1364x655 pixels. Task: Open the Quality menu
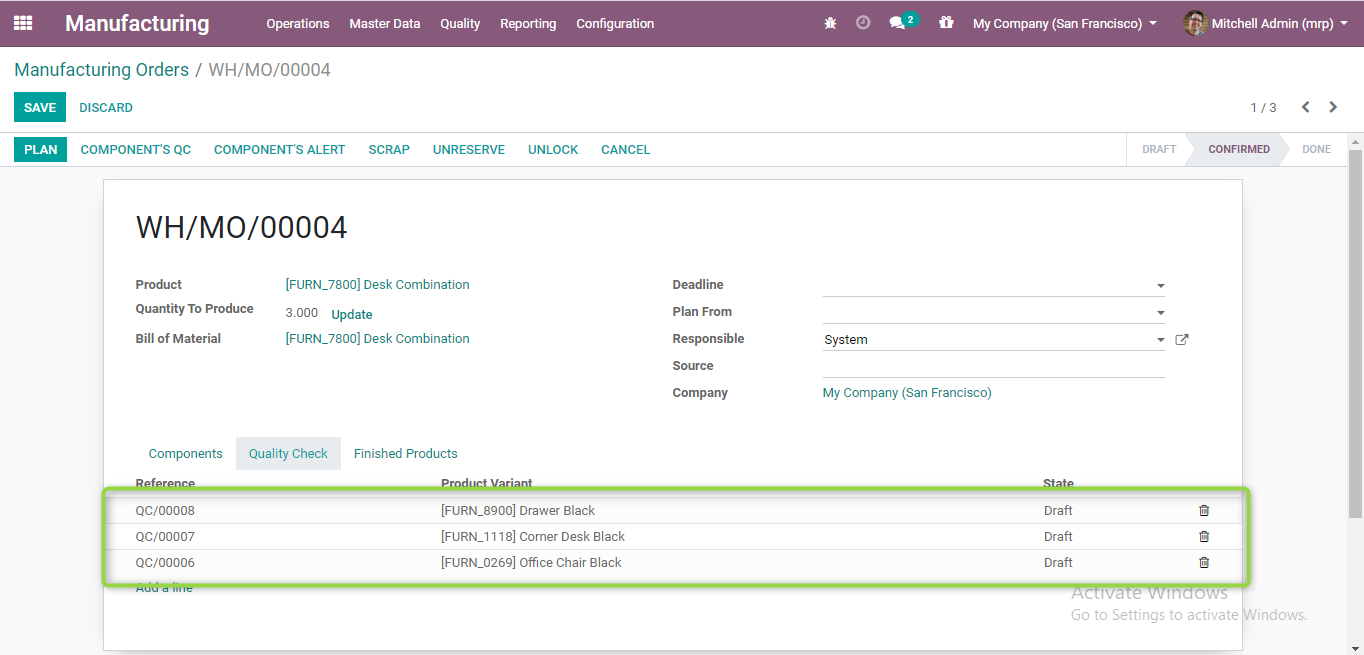click(460, 23)
